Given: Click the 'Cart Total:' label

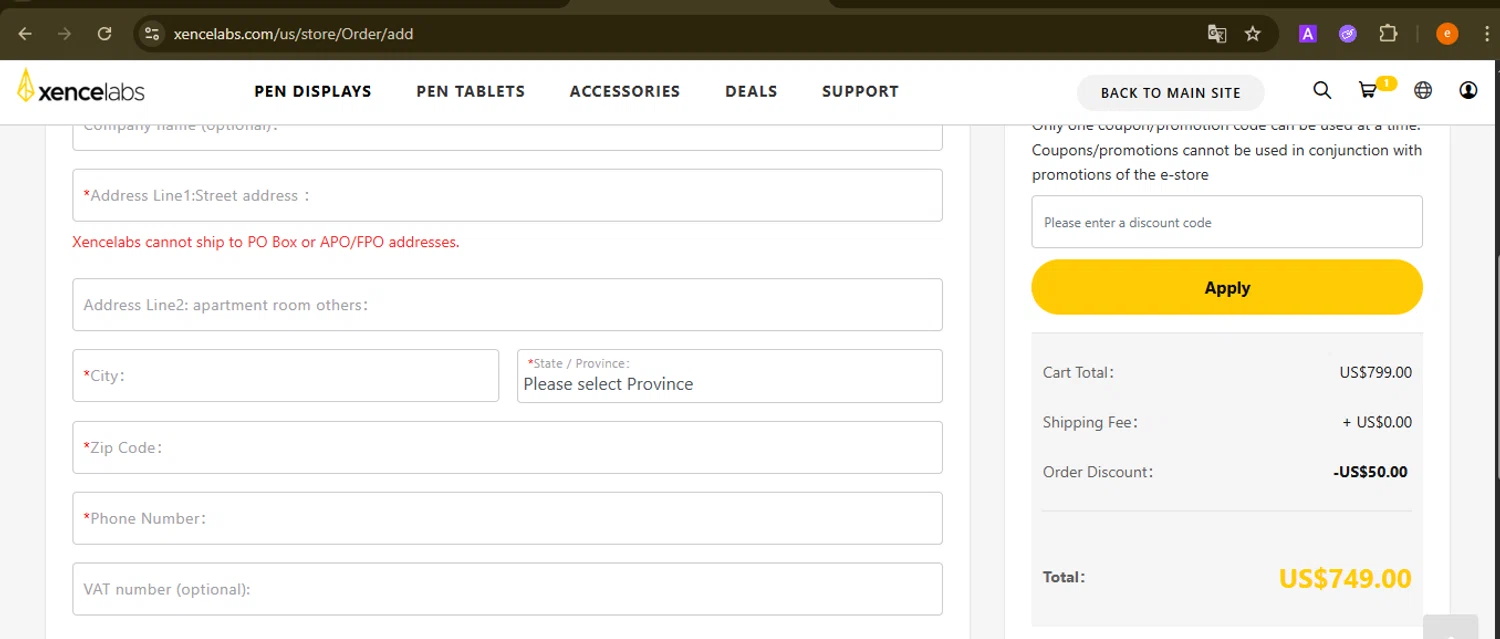Looking at the screenshot, I should point(1078,372).
